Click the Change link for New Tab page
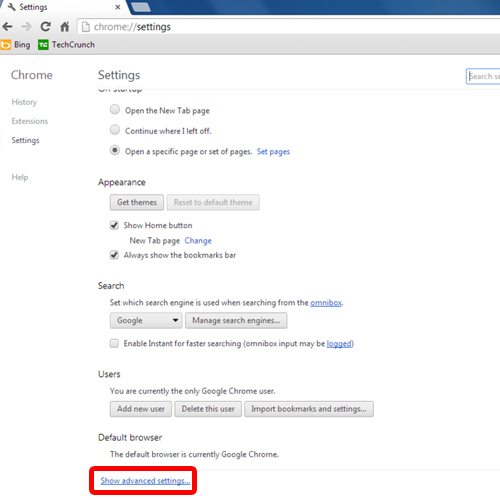Viewport: 500px width, 500px height. (x=198, y=240)
